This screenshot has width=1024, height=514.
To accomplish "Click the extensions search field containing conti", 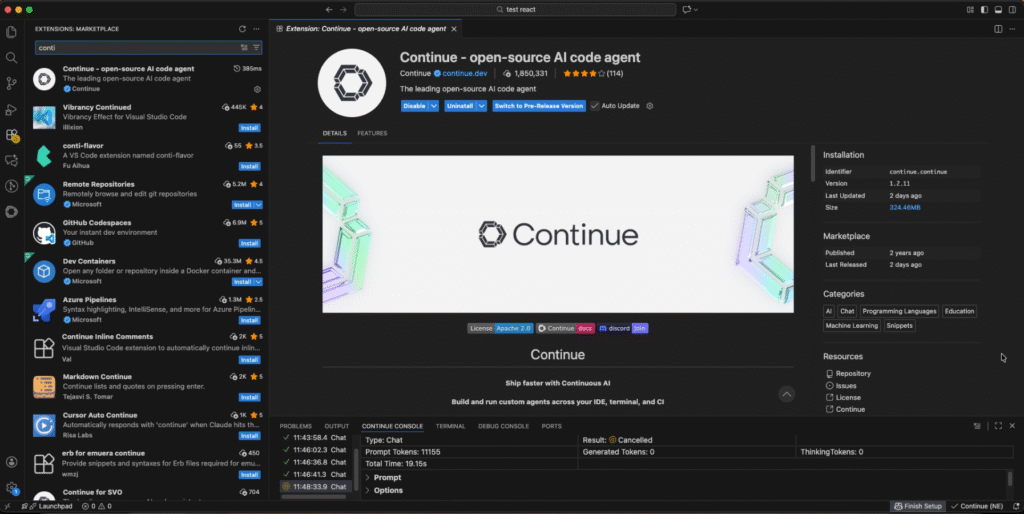I will click(x=136, y=47).
